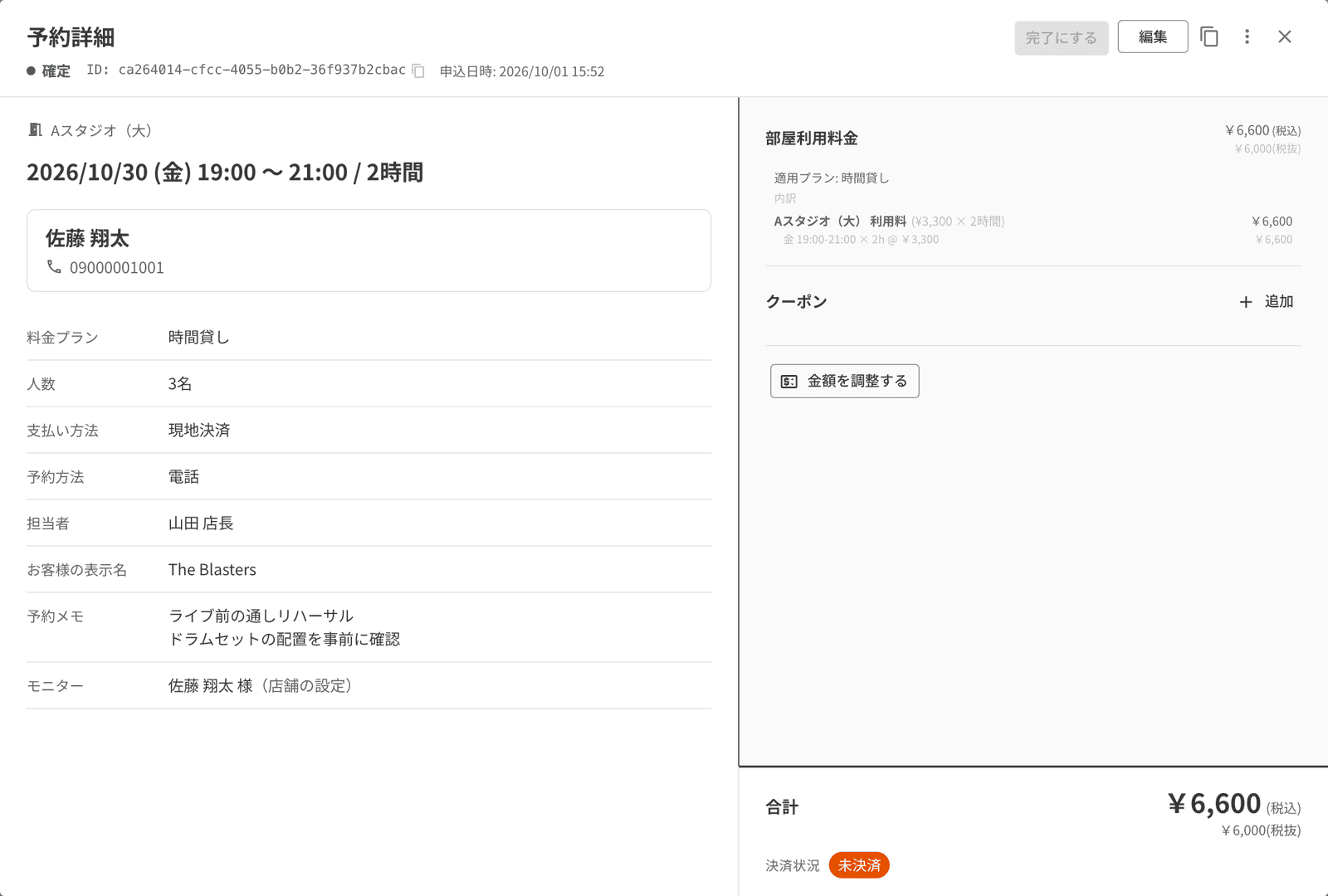Click the duplicate reservation icon

click(1209, 37)
